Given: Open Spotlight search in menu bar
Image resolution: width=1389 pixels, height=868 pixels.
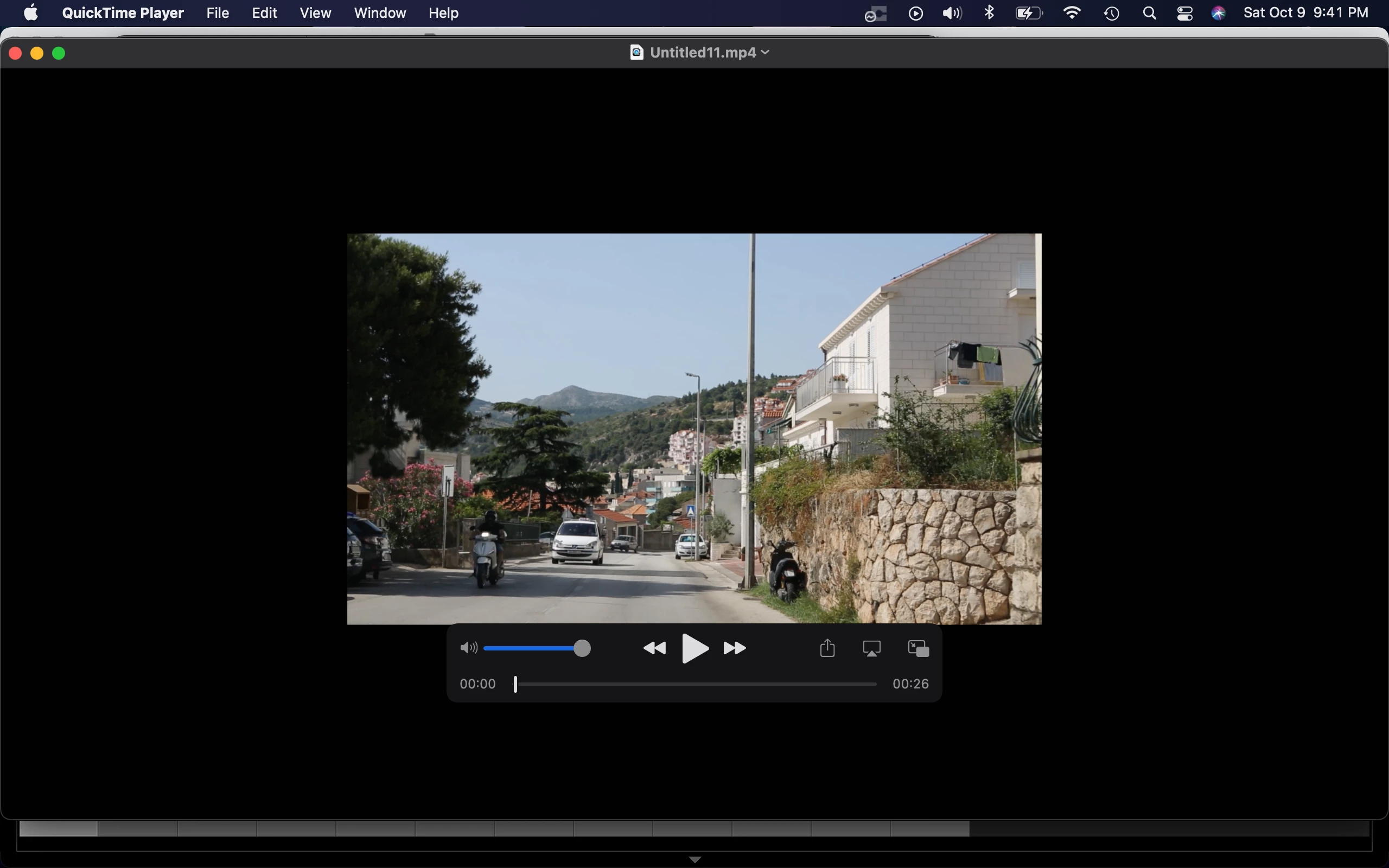Looking at the screenshot, I should click(1149, 13).
